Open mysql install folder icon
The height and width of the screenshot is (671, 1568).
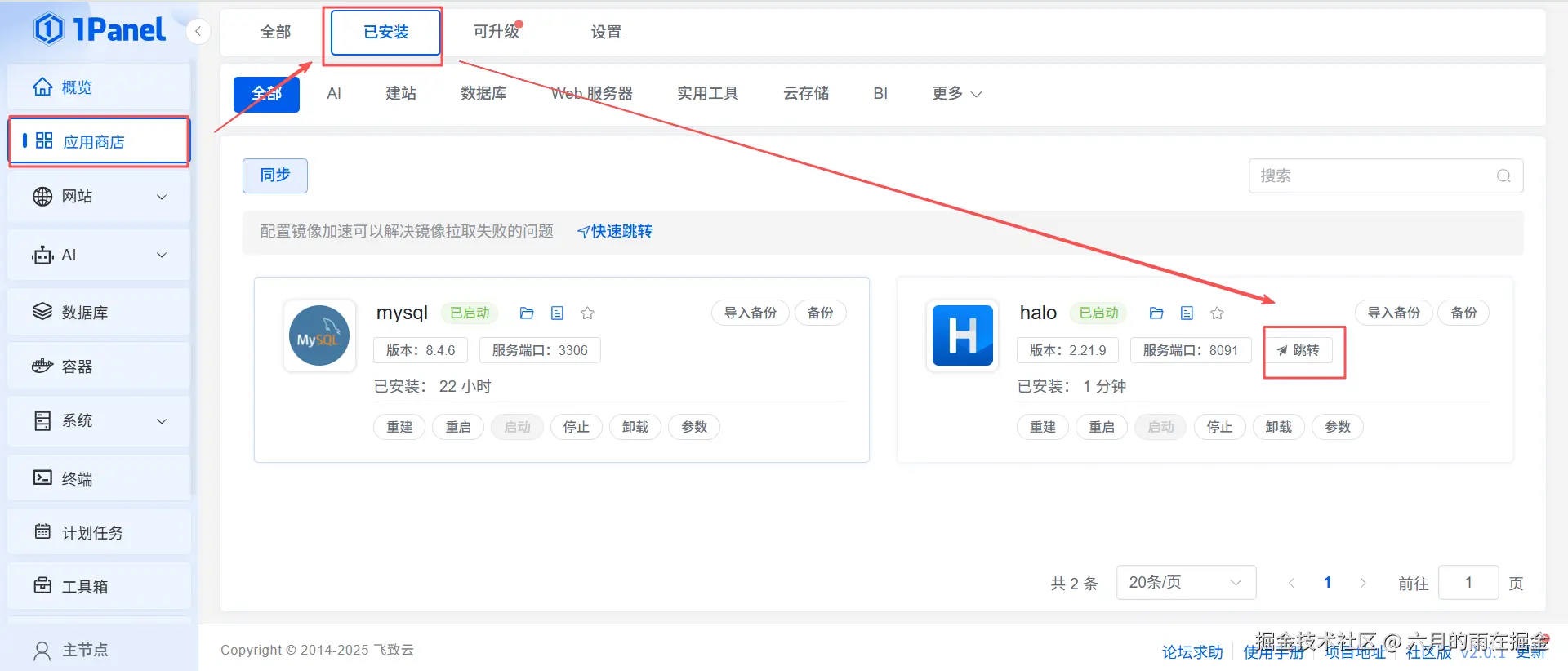click(x=527, y=313)
